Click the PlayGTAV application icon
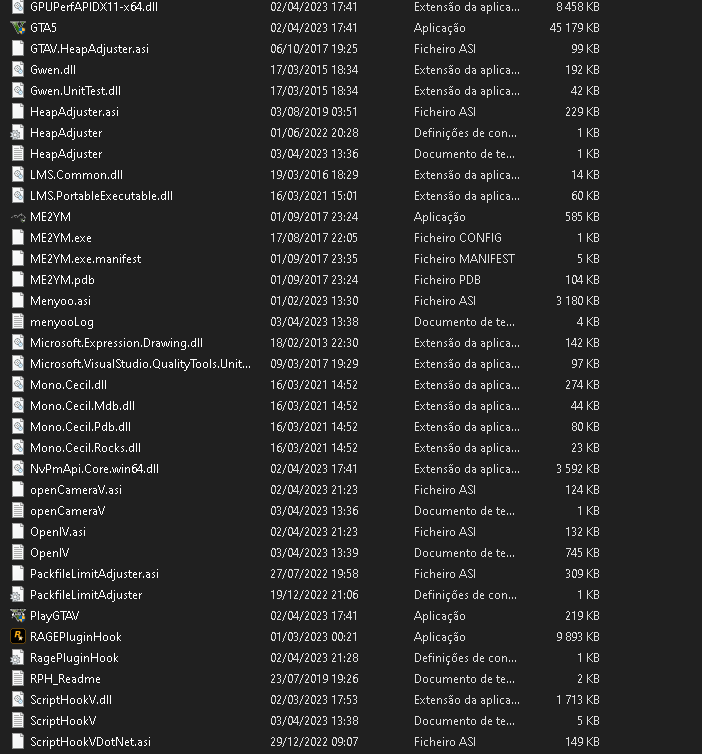The width and height of the screenshot is (702, 754). (18, 615)
